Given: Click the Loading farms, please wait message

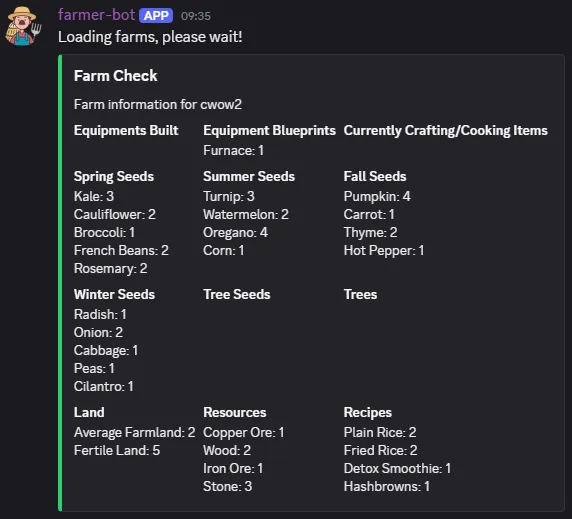Looking at the screenshot, I should [150, 37].
